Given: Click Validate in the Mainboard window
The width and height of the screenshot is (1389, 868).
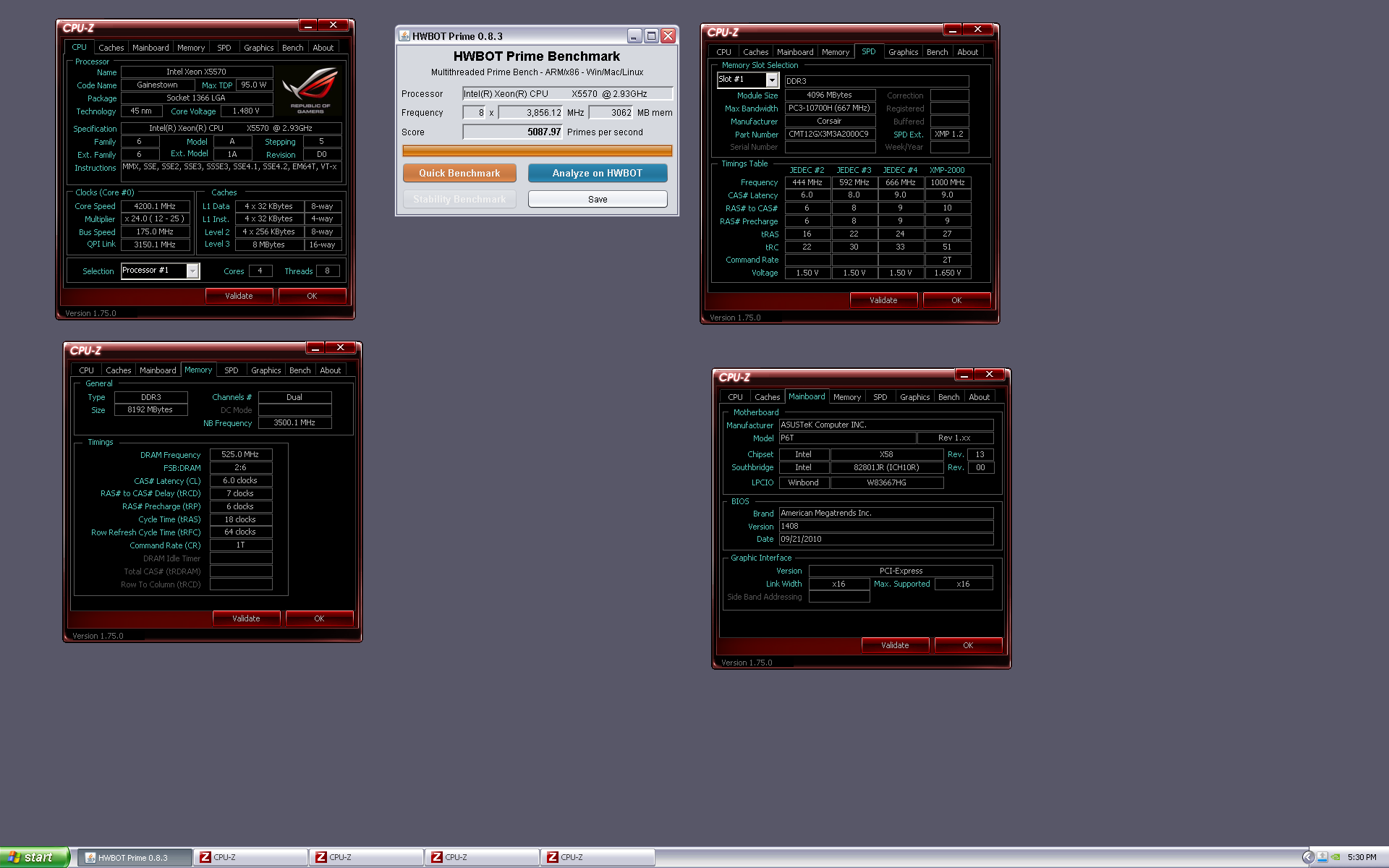Looking at the screenshot, I should click(895, 645).
